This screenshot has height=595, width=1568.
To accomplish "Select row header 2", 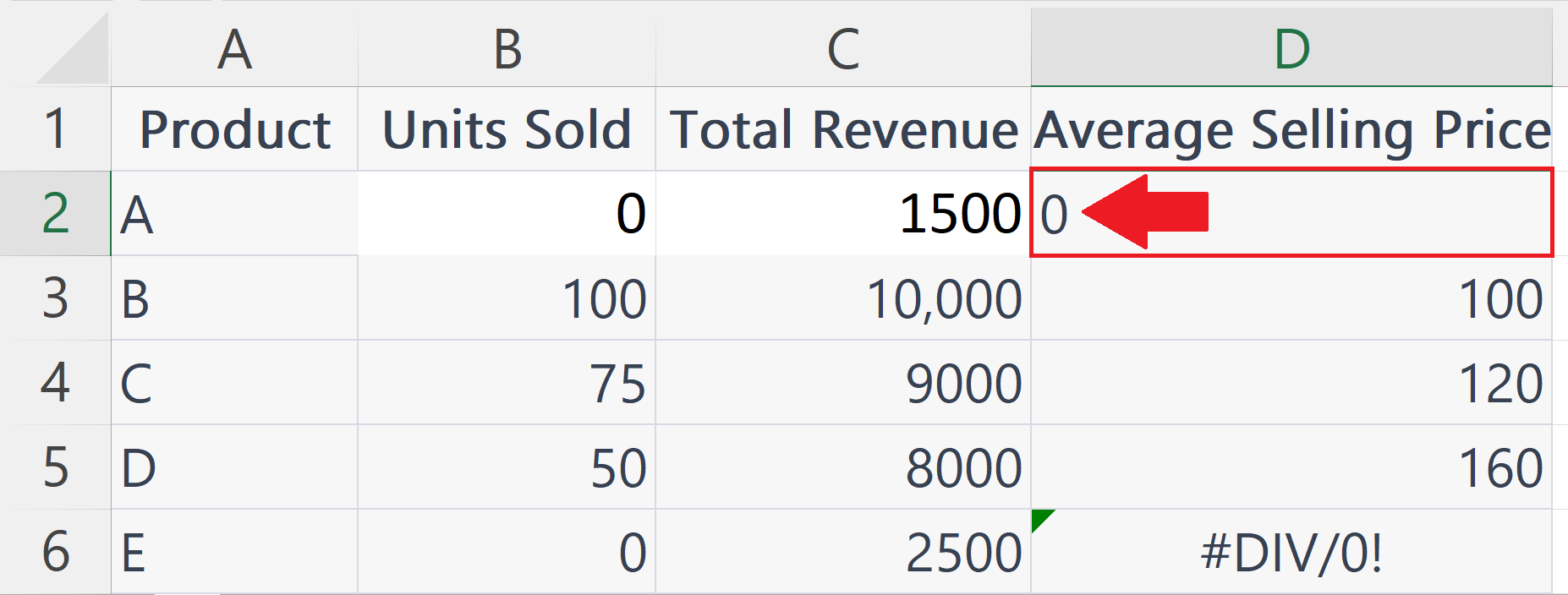I will point(55,214).
